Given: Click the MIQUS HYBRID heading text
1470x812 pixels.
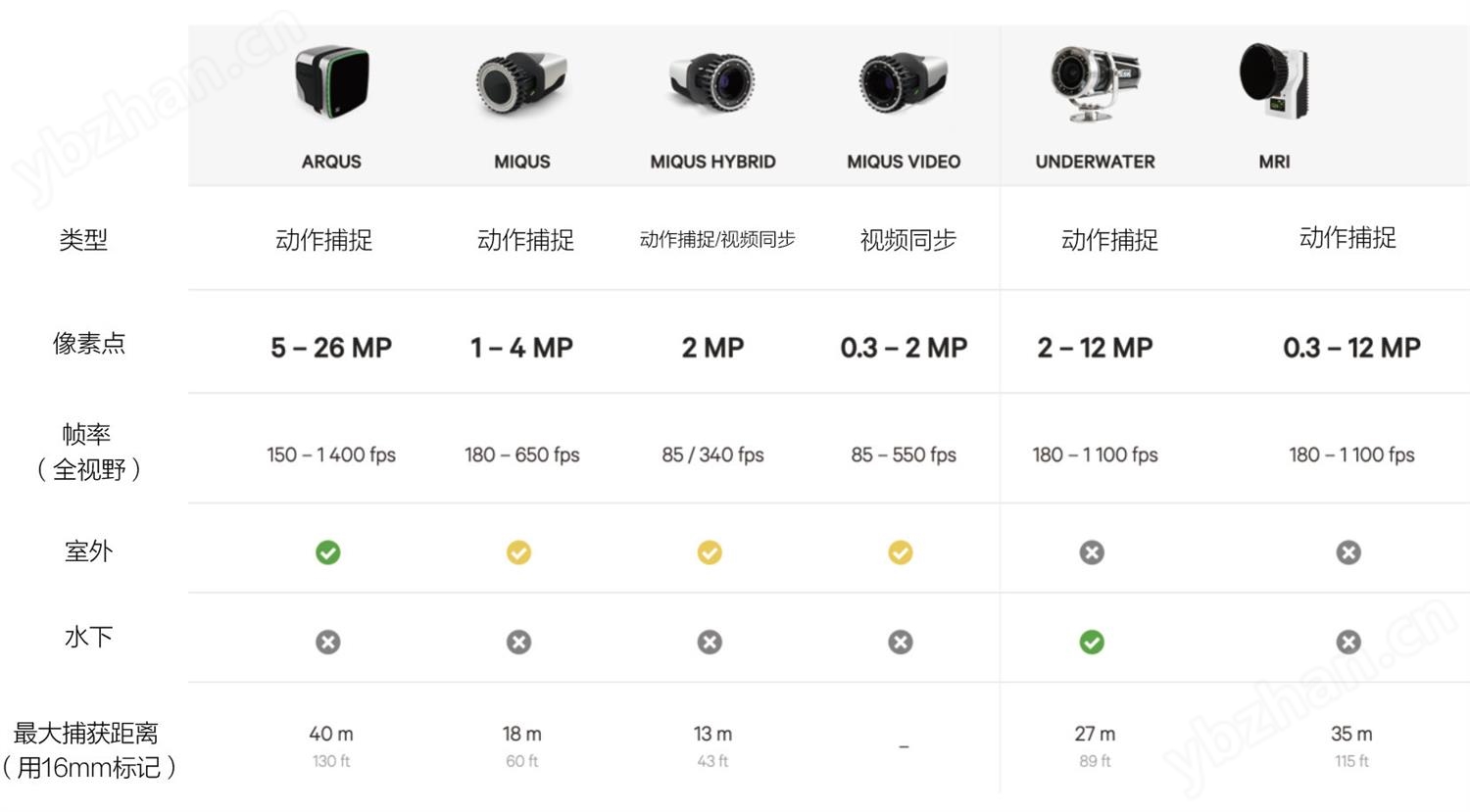Looking at the screenshot, I should click(712, 162).
